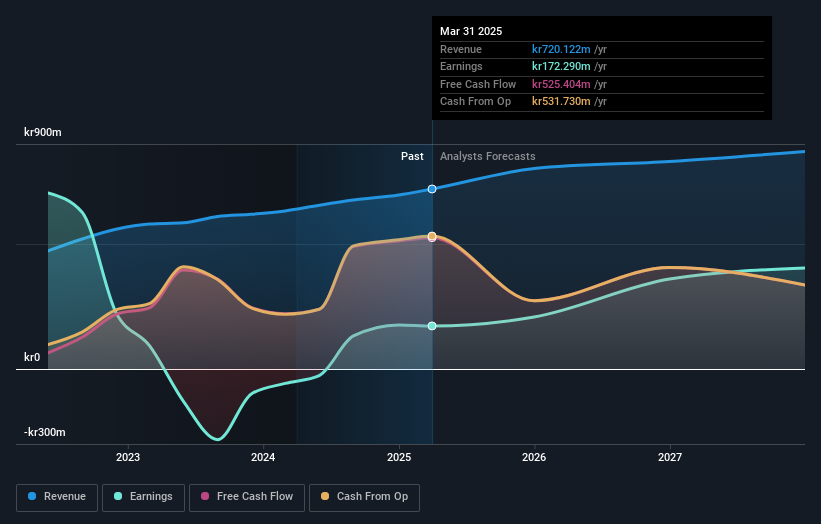Click the kr531.730m cash from op value
Screen dimensions: 821x524
(x=561, y=102)
